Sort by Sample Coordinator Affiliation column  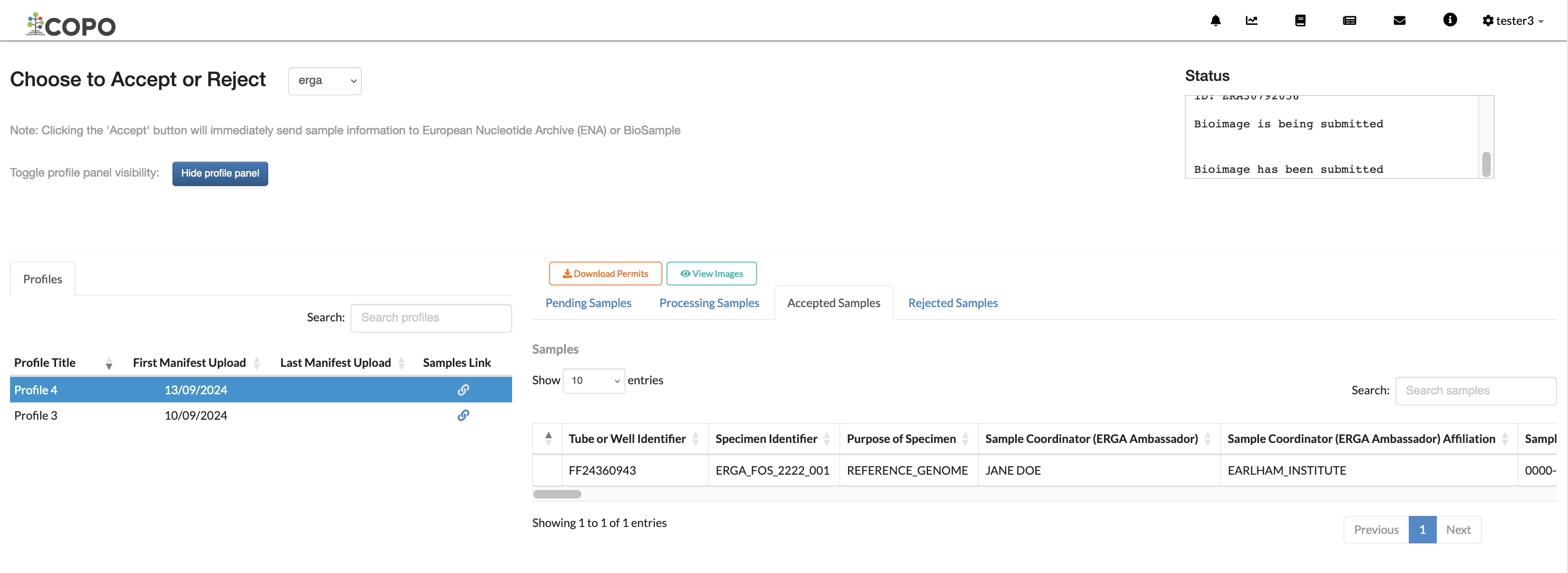pyautogui.click(x=1369, y=439)
